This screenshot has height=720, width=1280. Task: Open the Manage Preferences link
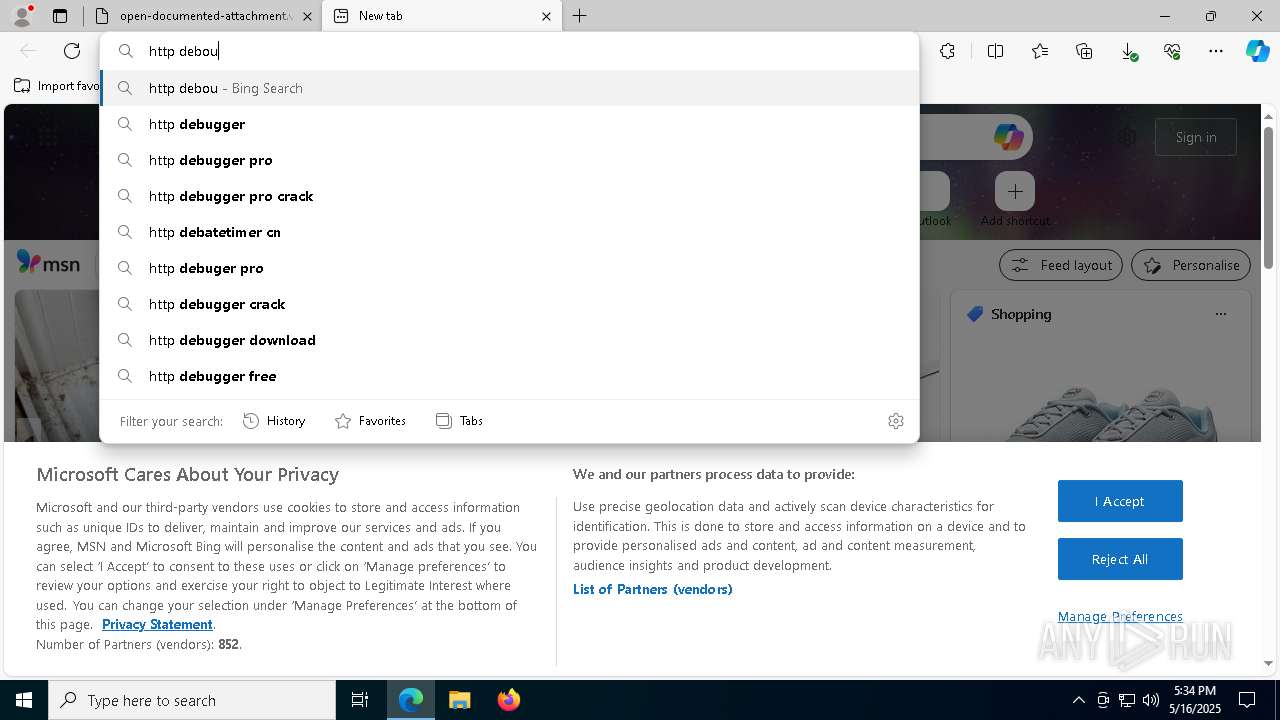point(1120,616)
